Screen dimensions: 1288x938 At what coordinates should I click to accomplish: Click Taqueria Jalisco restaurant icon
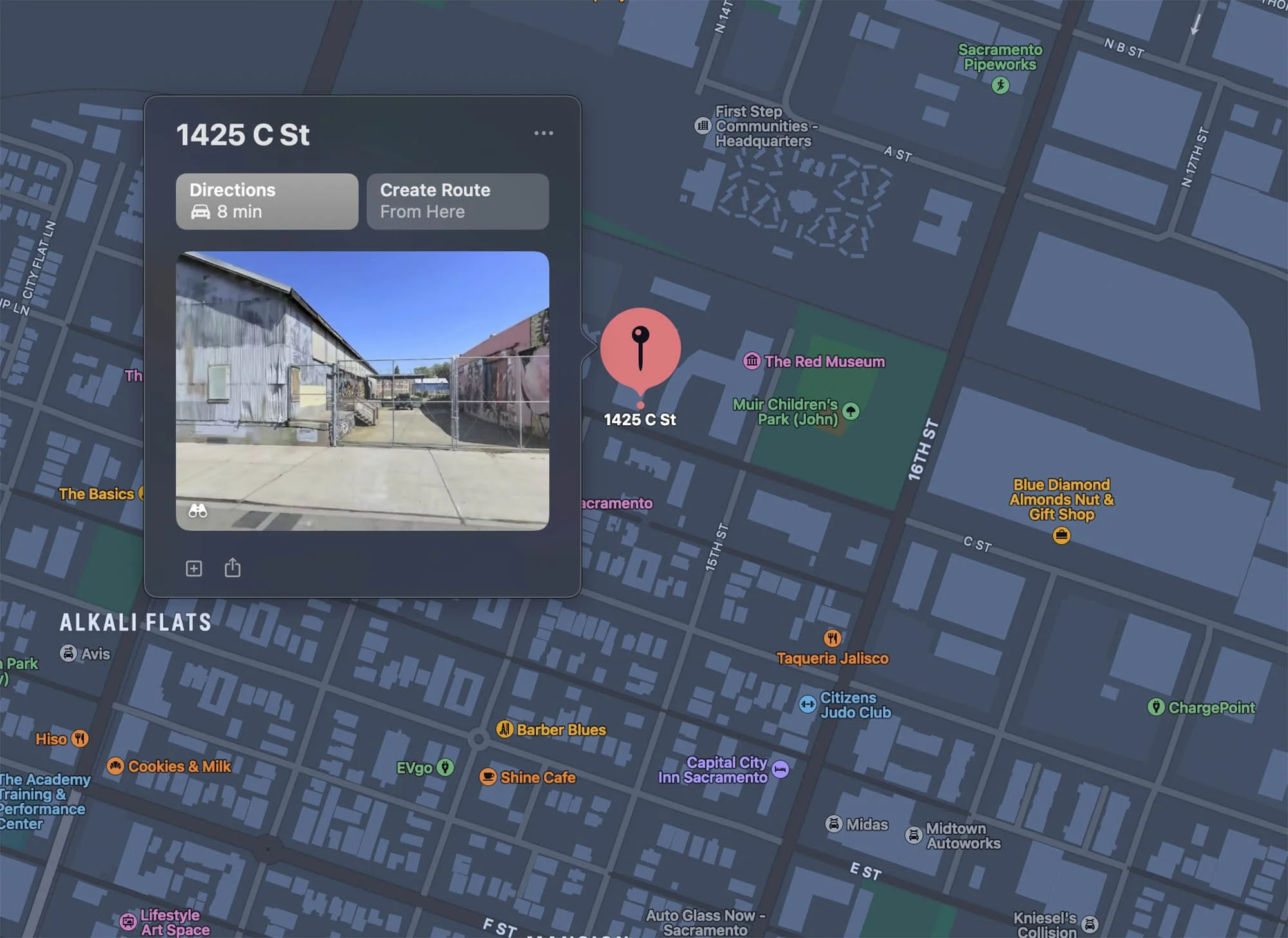(833, 638)
